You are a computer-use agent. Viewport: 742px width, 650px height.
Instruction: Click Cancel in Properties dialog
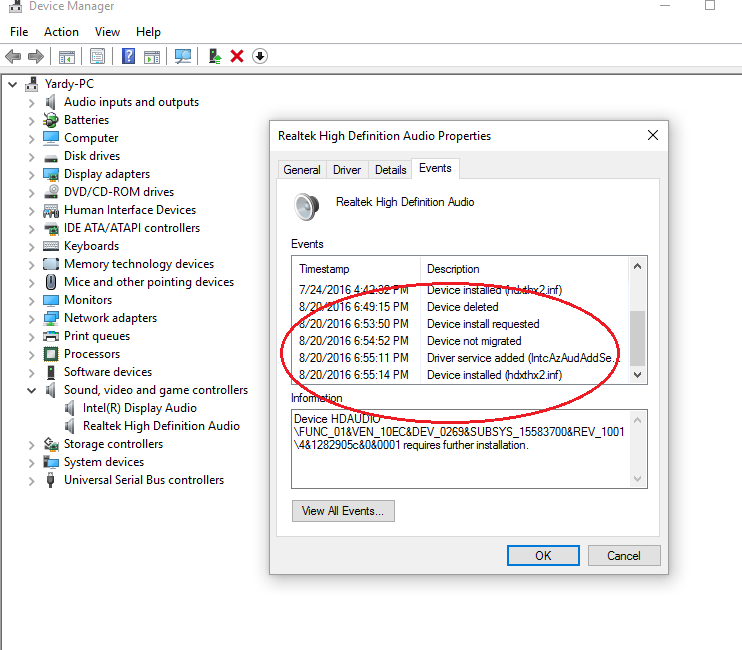624,555
